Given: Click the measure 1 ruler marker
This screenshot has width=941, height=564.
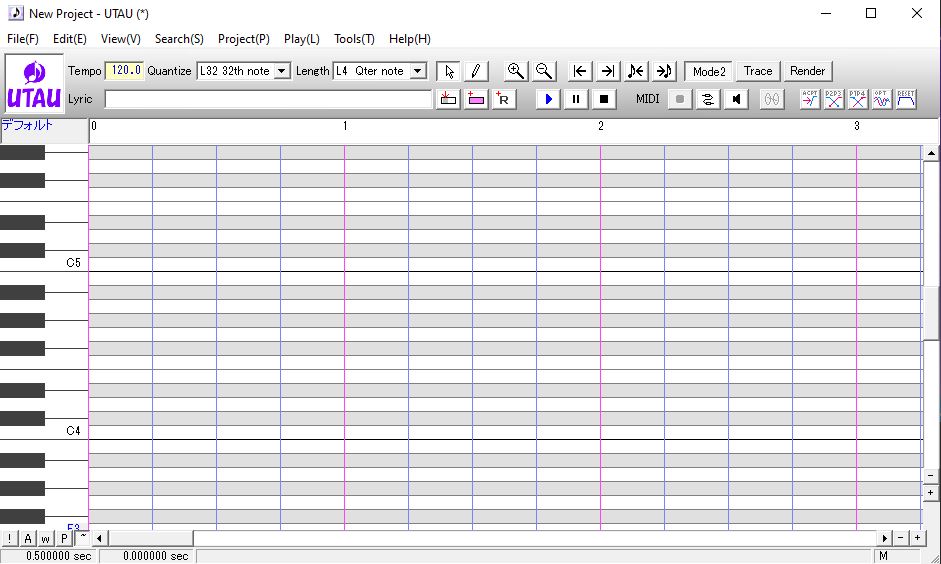Looking at the screenshot, I should click(345, 126).
